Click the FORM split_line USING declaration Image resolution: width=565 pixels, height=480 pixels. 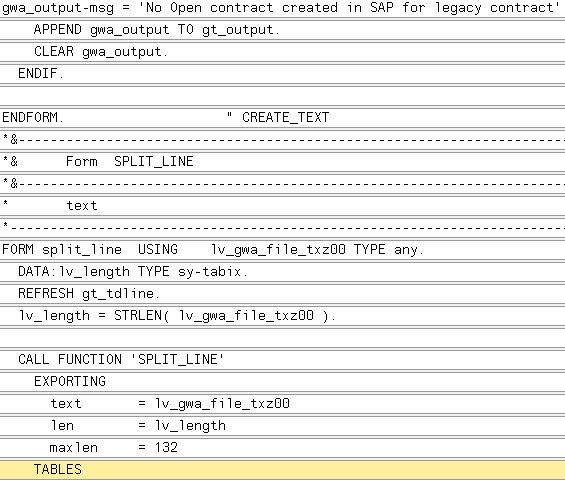(x=282, y=249)
